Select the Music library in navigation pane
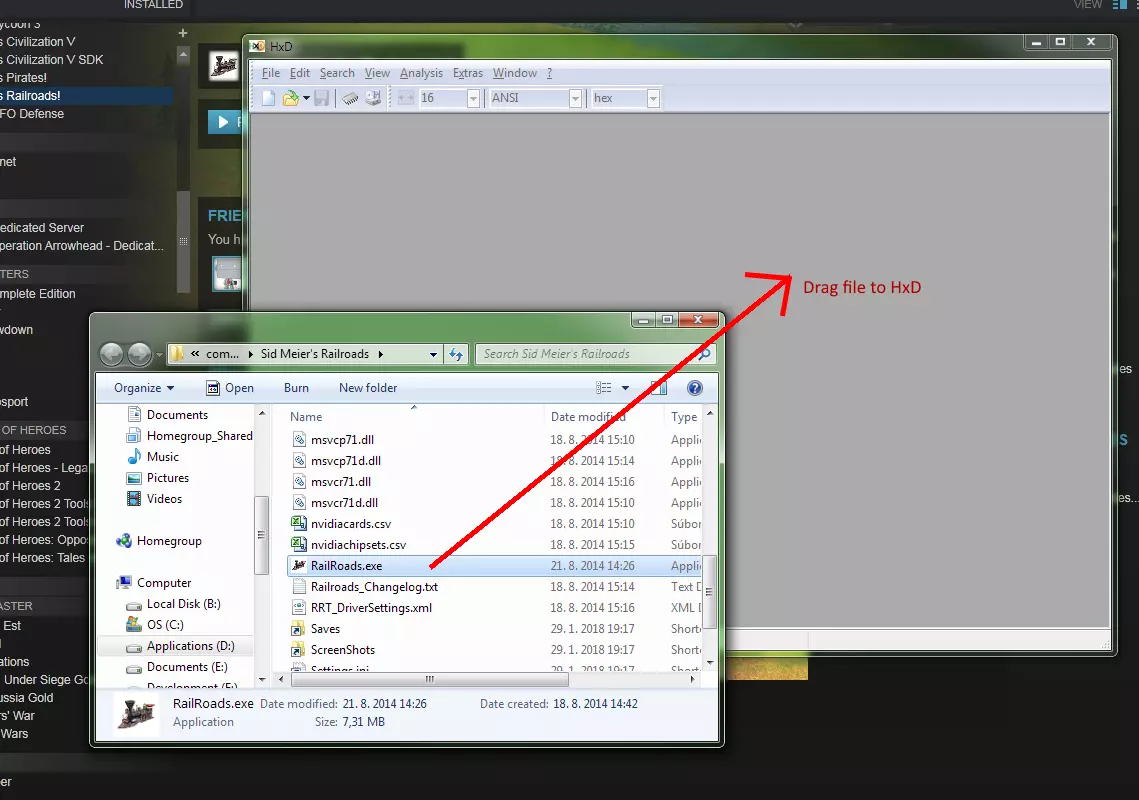 [162, 457]
